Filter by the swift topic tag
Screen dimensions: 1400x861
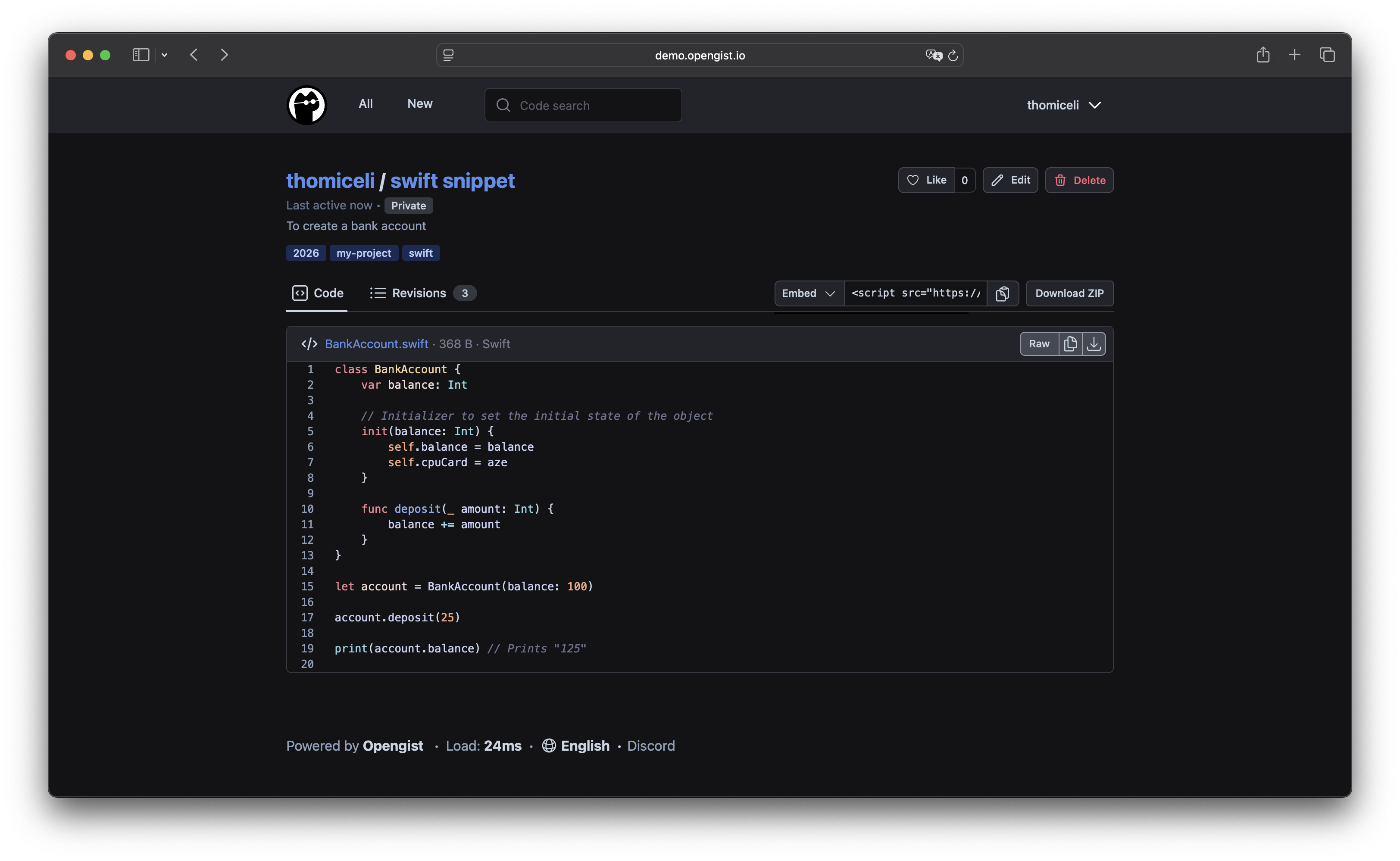click(x=420, y=253)
